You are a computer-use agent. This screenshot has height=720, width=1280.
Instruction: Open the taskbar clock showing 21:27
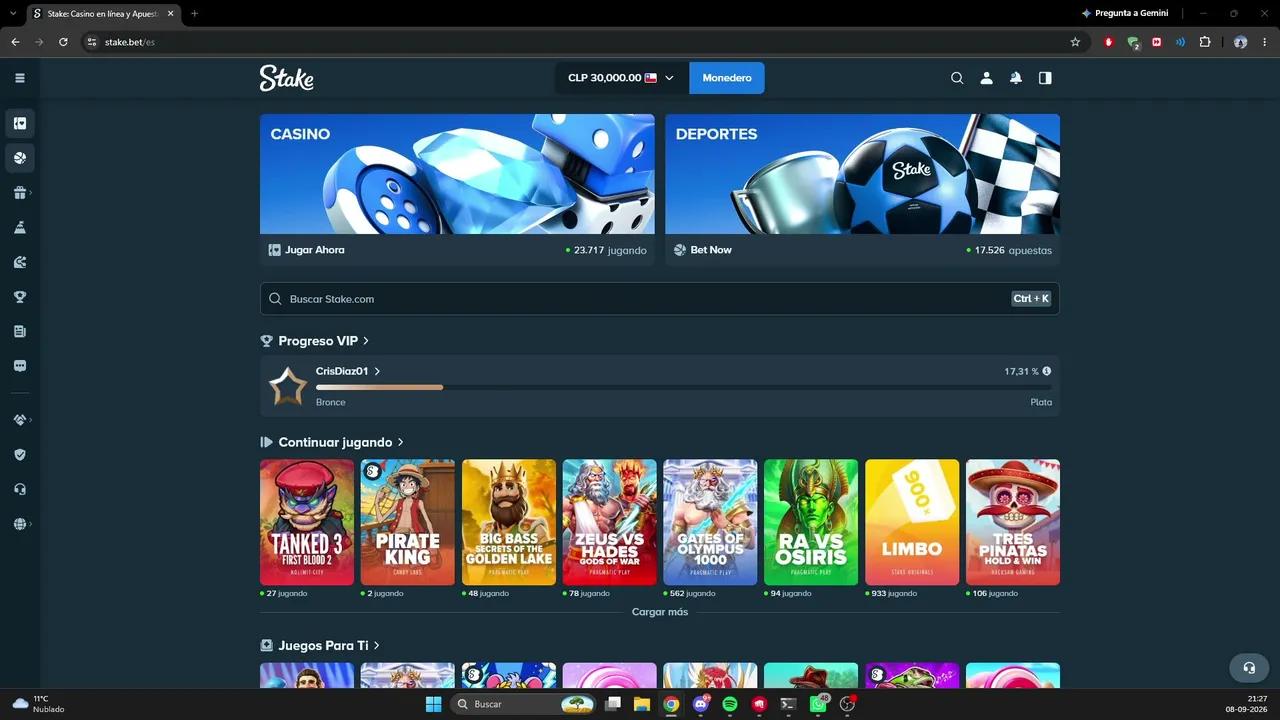[x=1248, y=704]
